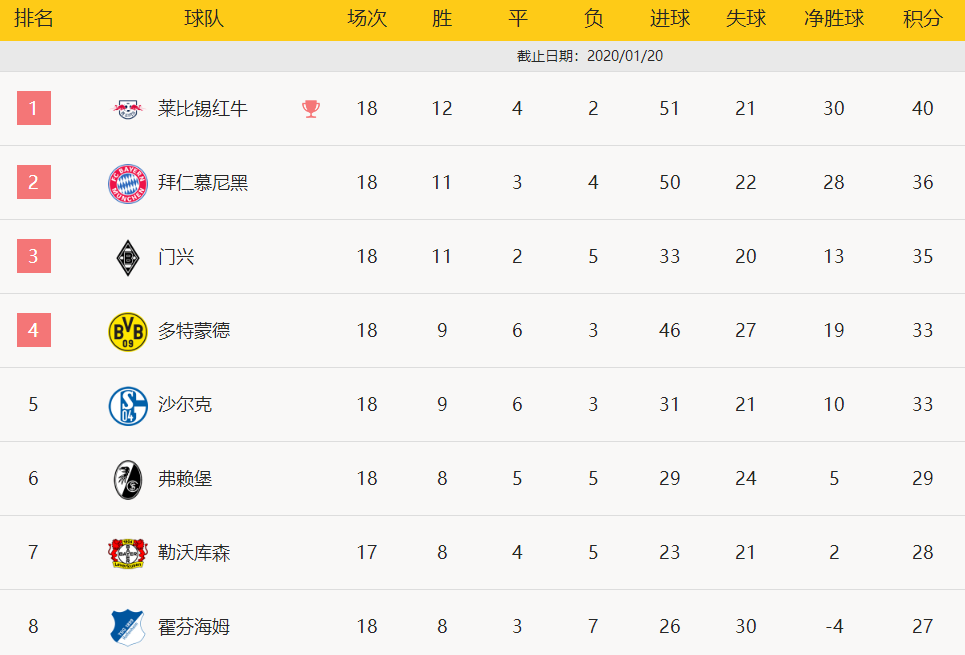The height and width of the screenshot is (655, 965).
Task: Sort by 净胜球 column header
Action: [x=834, y=18]
